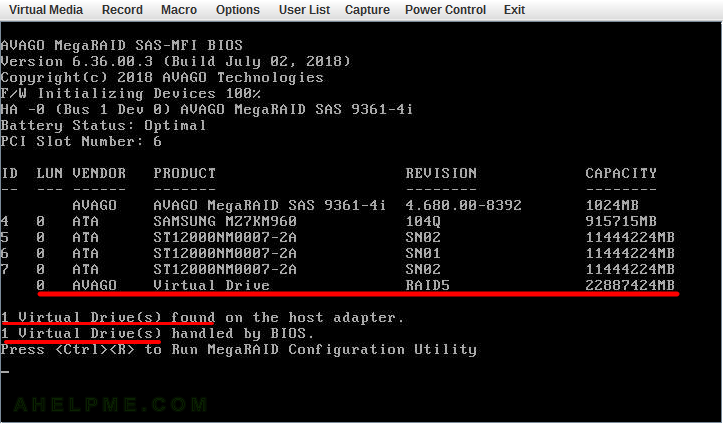The width and height of the screenshot is (723, 424).
Task: Click the 'Version 6.36.00.3' build line
Action: pos(176,61)
